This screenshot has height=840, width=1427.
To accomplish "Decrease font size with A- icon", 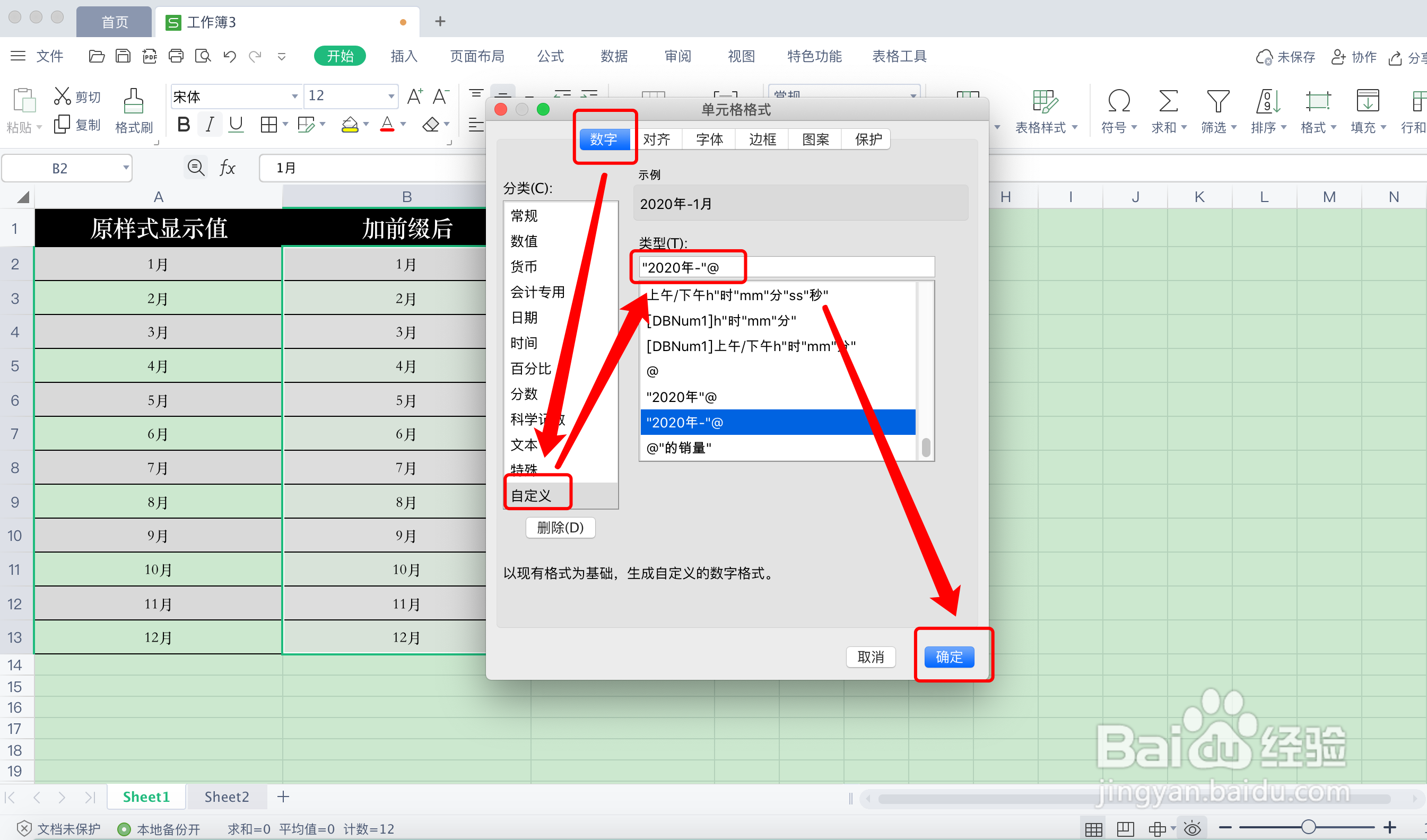I will [440, 96].
